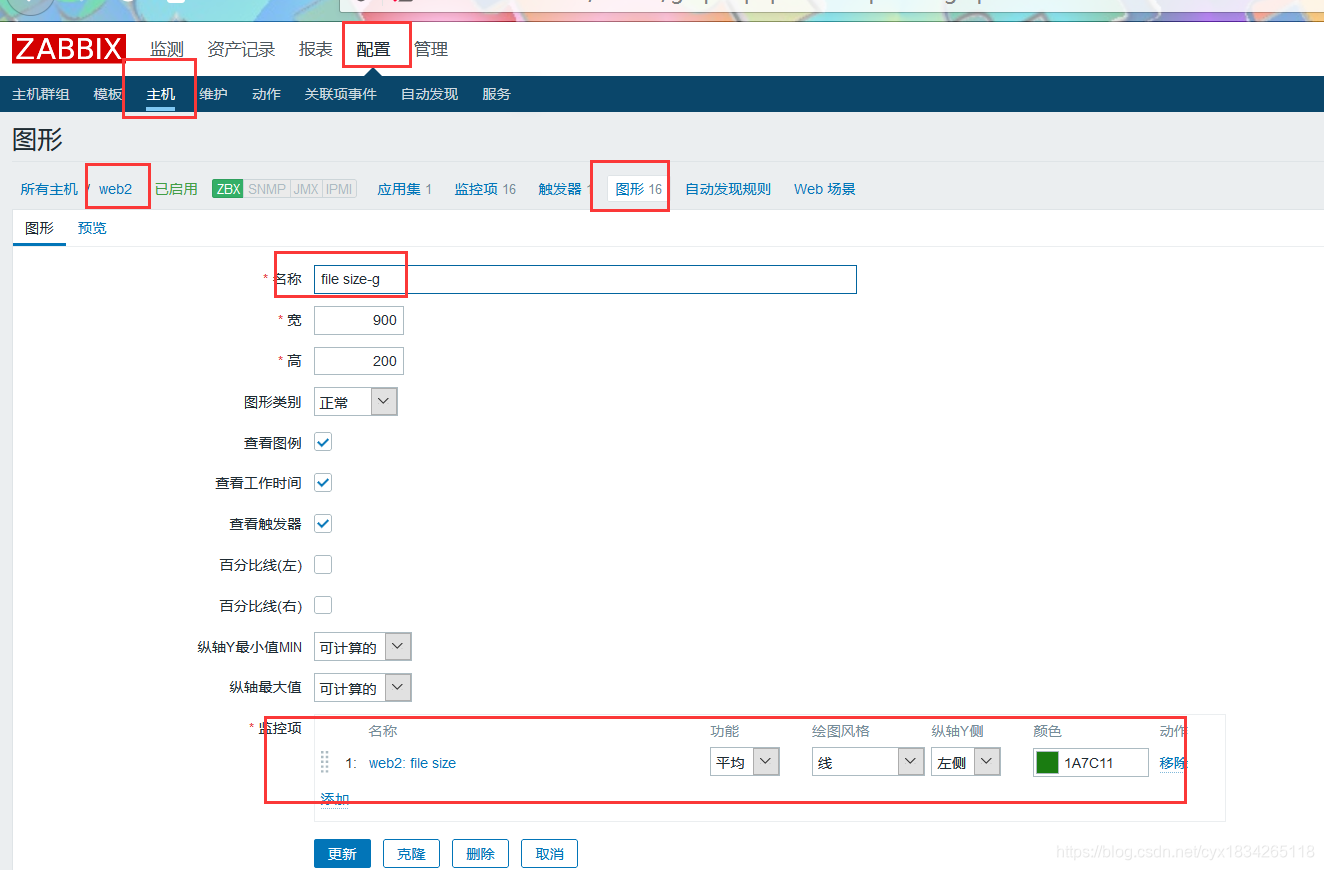Screen dimensions: 1324x870
Task: Open Web 场景 link
Action: pyautogui.click(x=825, y=189)
